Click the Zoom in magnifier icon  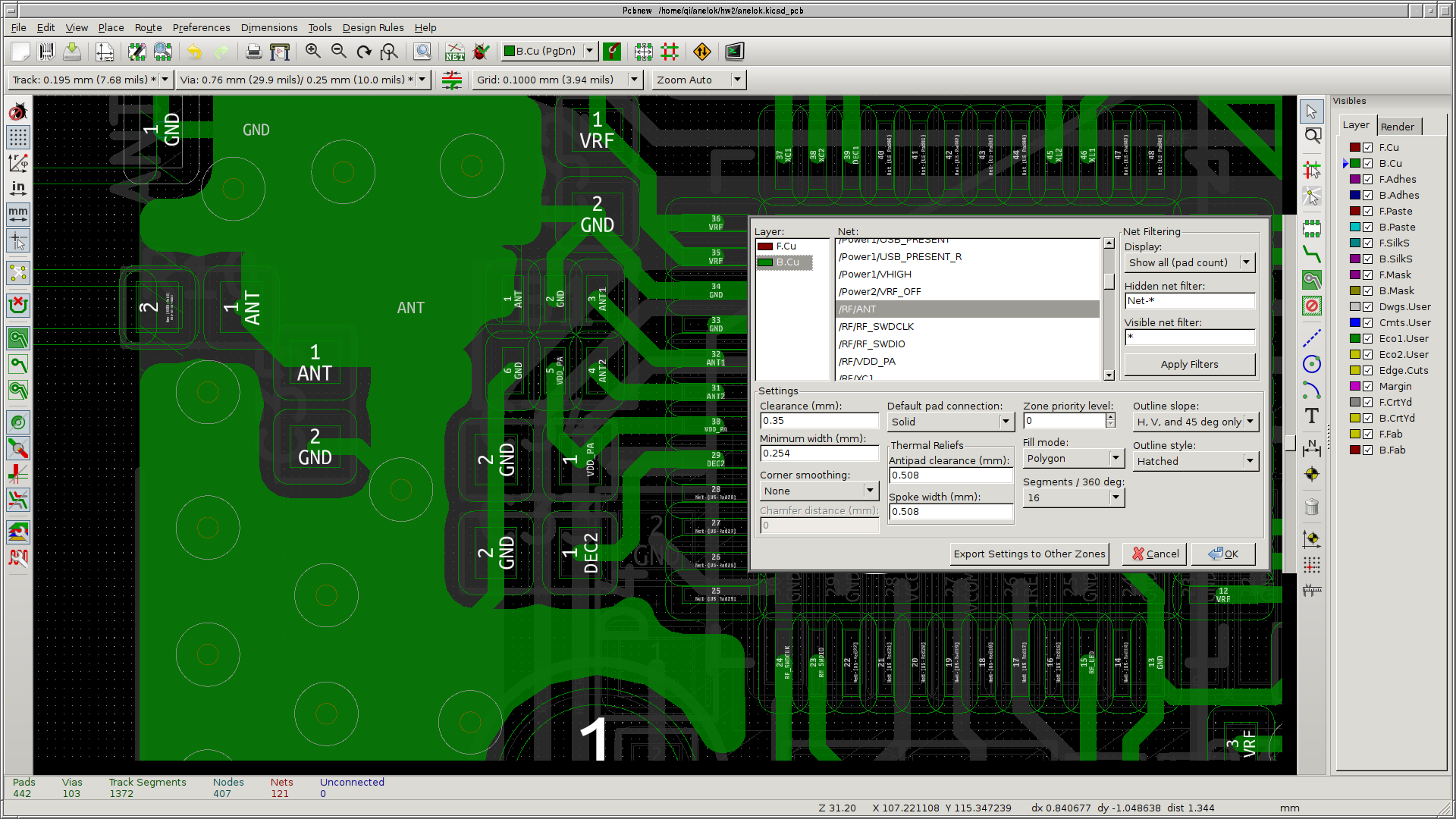coord(312,52)
